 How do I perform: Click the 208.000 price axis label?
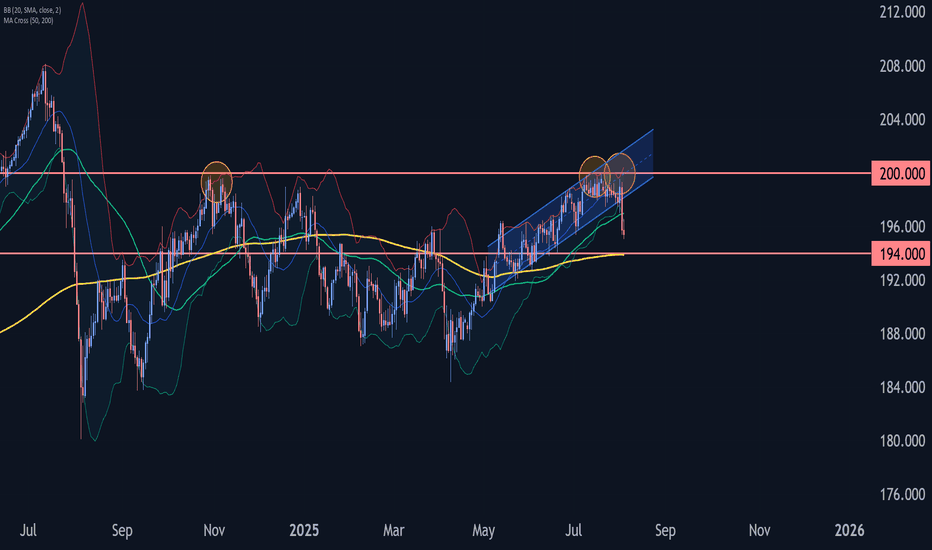[902, 66]
